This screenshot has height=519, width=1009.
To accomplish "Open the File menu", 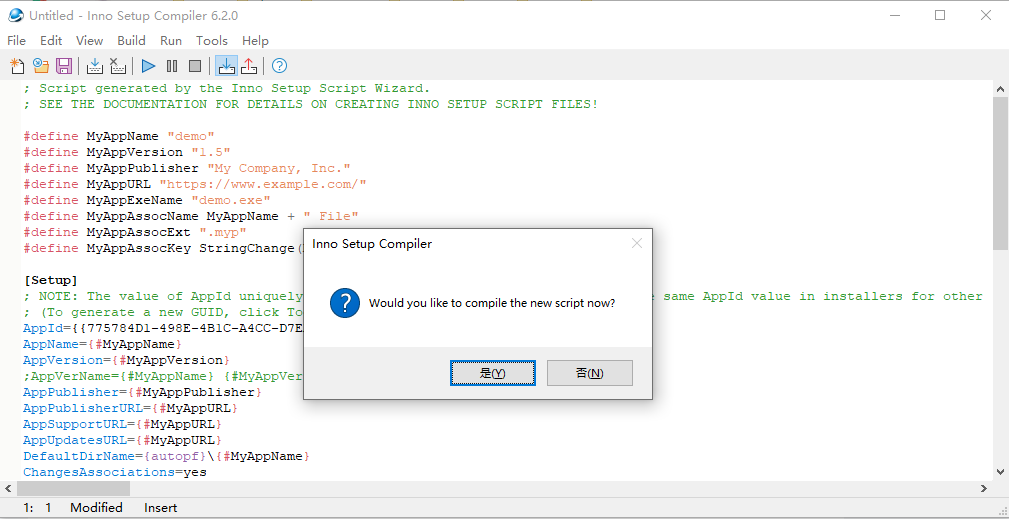I will (16, 41).
